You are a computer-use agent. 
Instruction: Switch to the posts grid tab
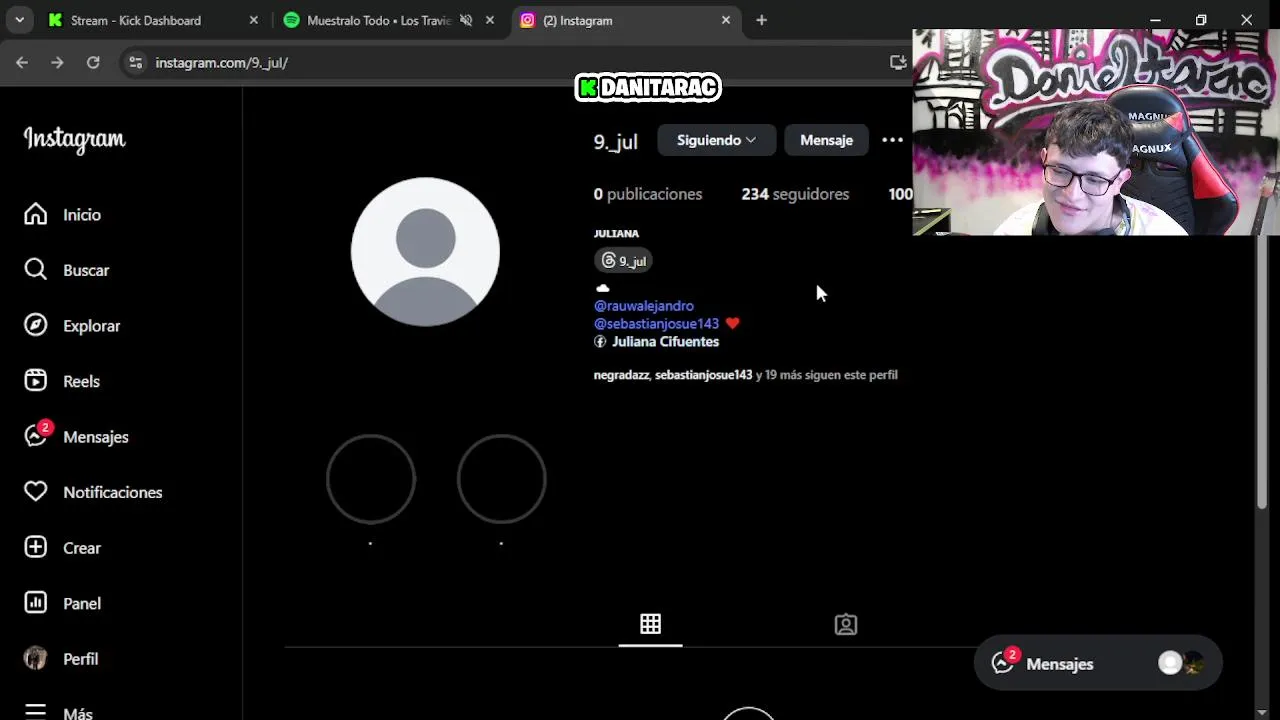coord(650,624)
